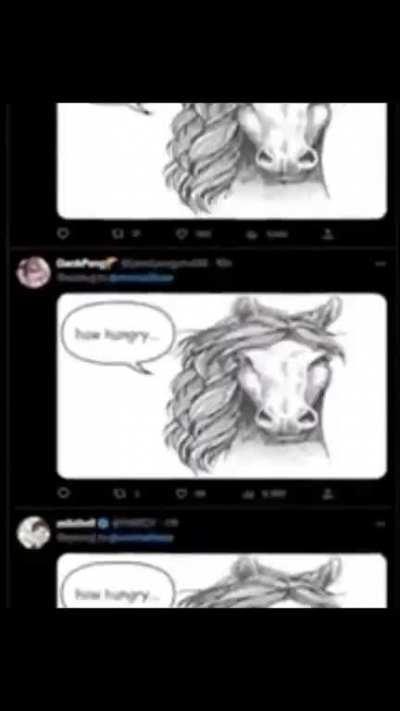This screenshot has width=400, height=711.
Task: Open the DackPeng username link
Action: pyautogui.click(x=86, y=263)
